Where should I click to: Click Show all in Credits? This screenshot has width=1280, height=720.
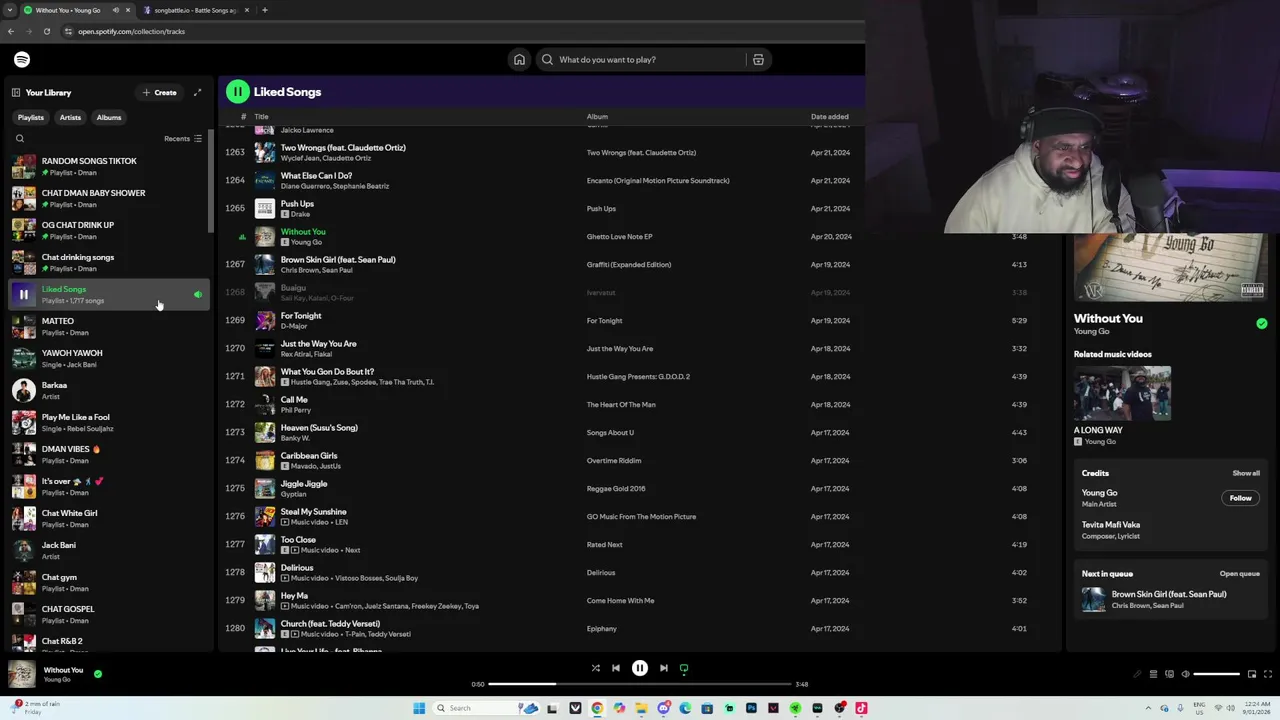pyautogui.click(x=1246, y=473)
